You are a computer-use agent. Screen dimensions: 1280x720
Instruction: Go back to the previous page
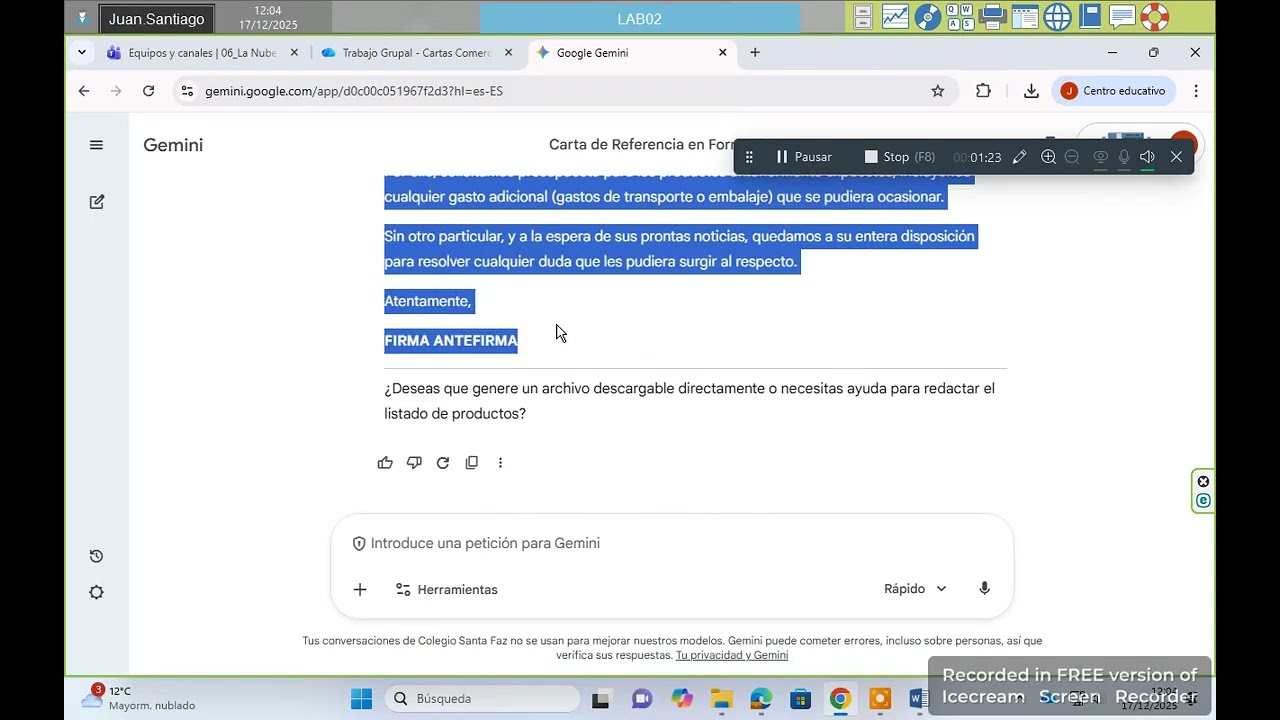click(x=84, y=91)
